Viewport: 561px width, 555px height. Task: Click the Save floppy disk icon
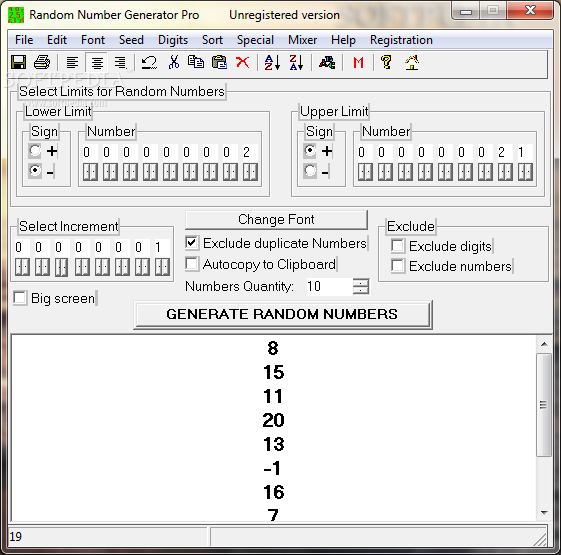[x=18, y=63]
